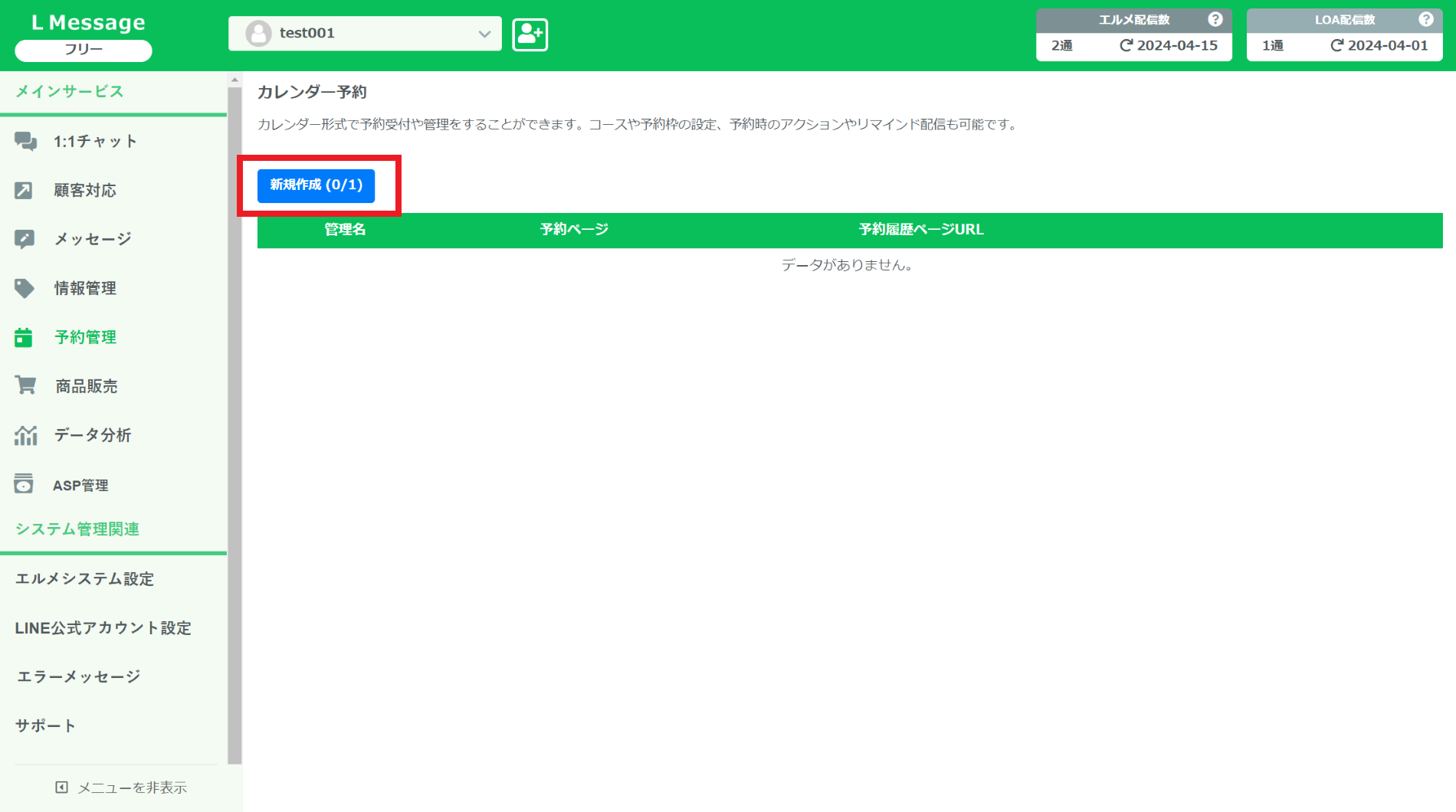The height and width of the screenshot is (812, 1456).
Task: Click the test001 account avatar
Action: coord(258,33)
